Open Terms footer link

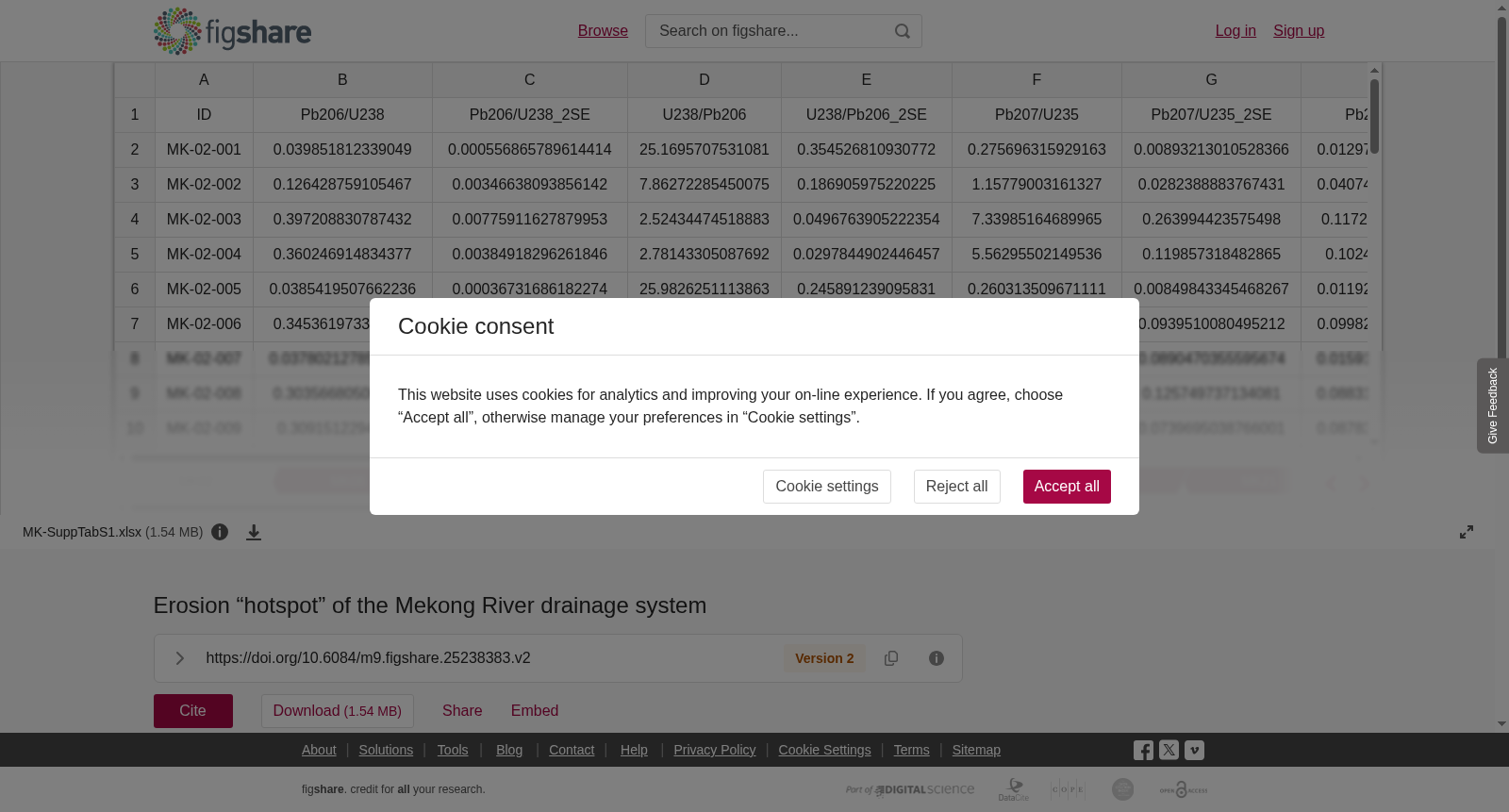tap(911, 750)
